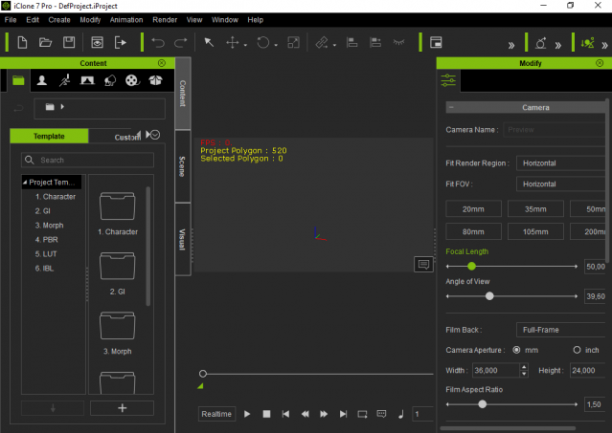This screenshot has width=612, height=433.
Task: Open the Animation menu
Action: tap(126, 20)
